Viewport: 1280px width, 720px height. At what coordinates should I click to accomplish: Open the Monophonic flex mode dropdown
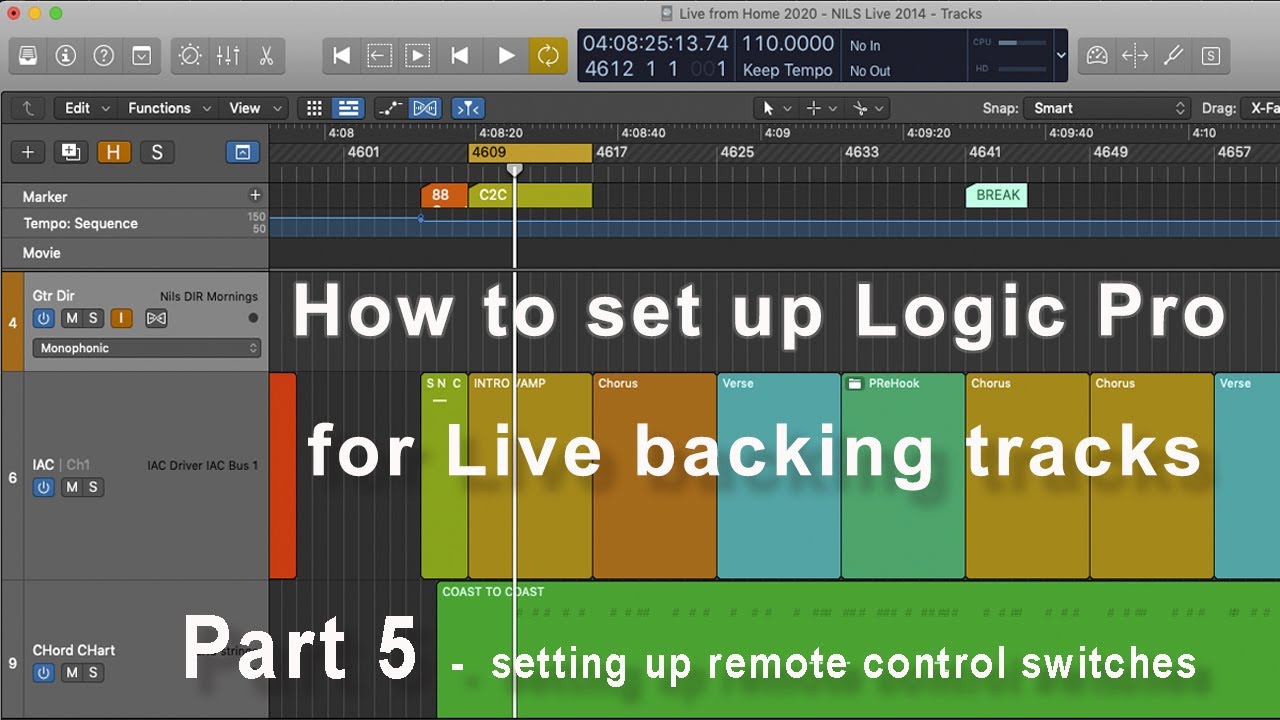[147, 348]
